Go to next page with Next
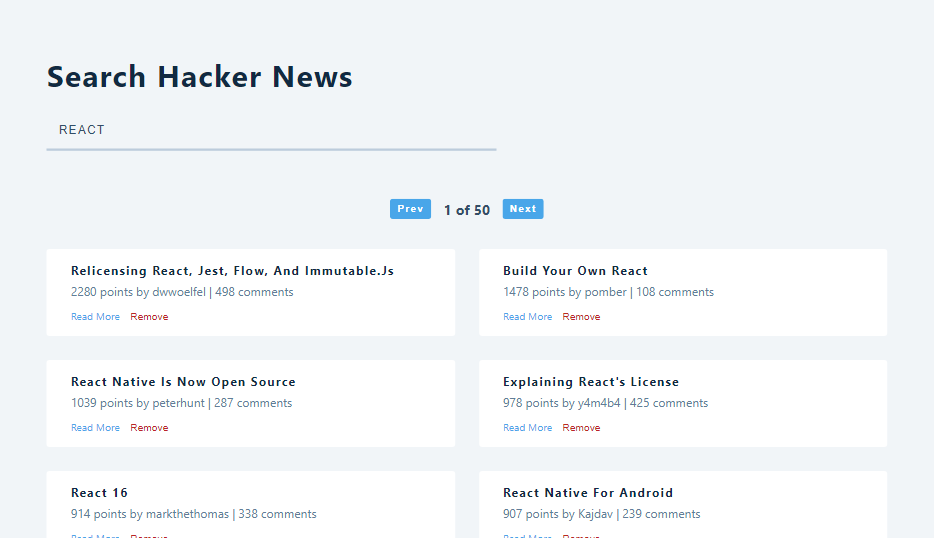934x538 pixels. click(523, 209)
